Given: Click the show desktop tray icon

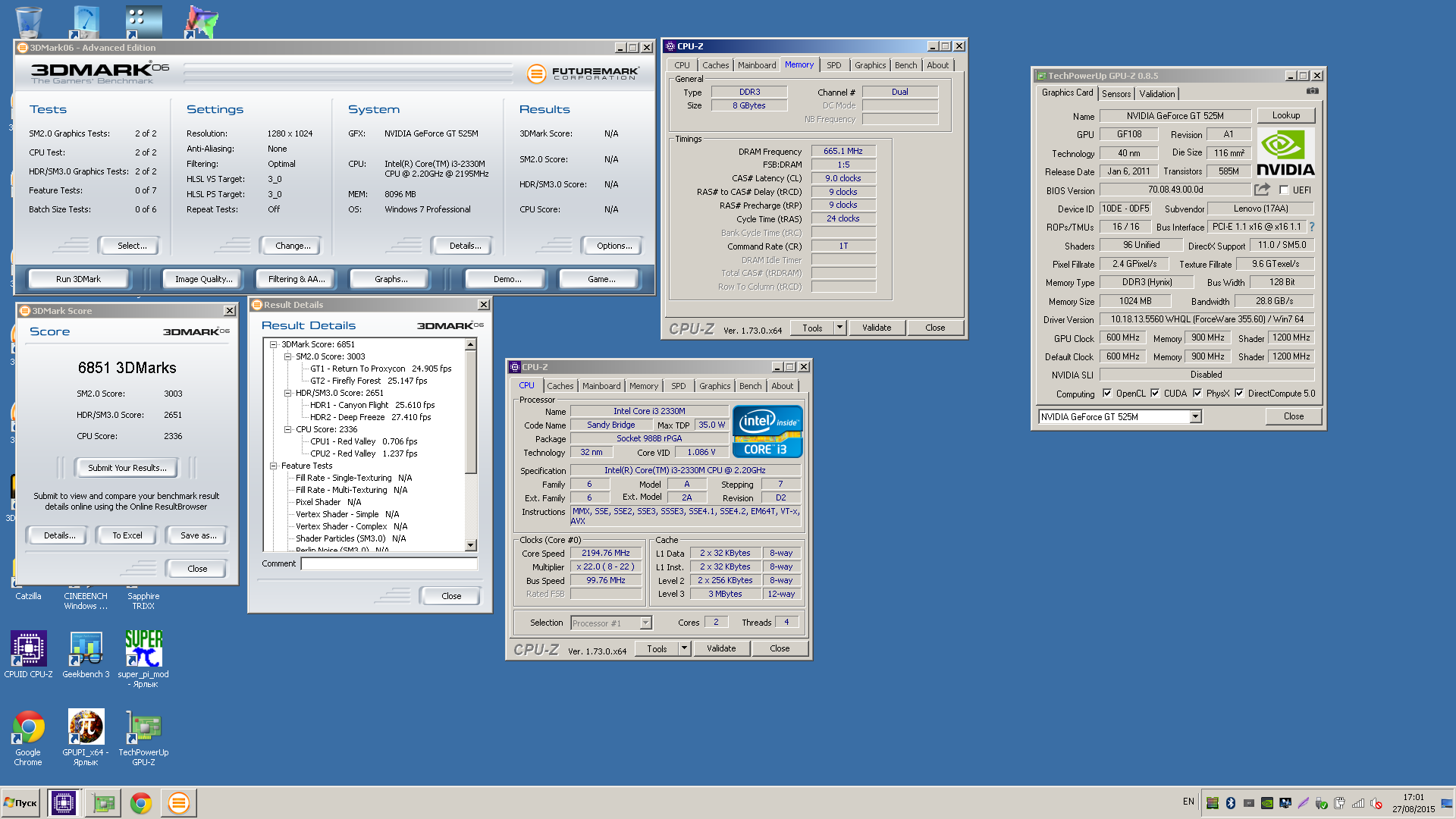Looking at the screenshot, I should pyautogui.click(x=1448, y=802).
